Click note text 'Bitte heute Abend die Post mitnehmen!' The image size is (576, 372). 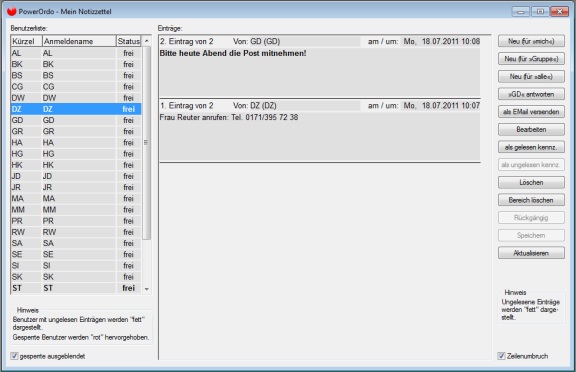233,53
